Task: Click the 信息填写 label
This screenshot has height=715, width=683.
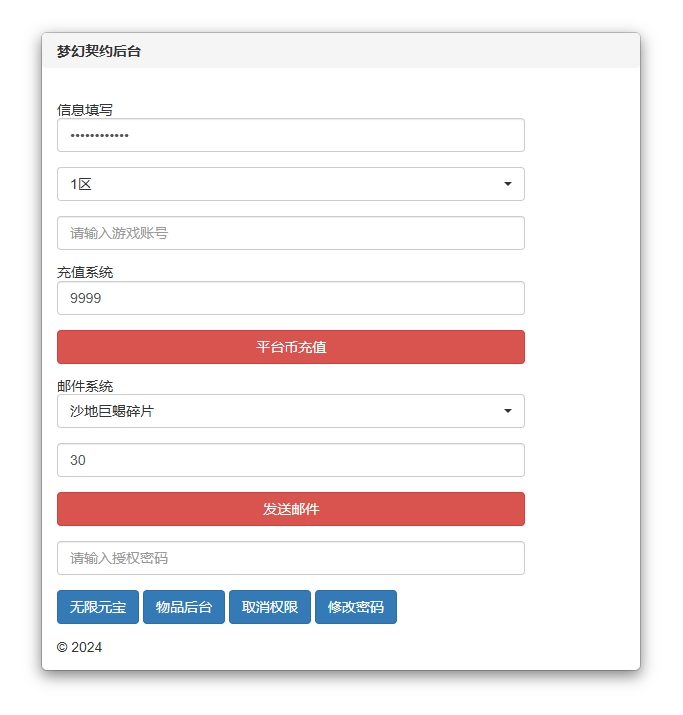Action: point(85,110)
